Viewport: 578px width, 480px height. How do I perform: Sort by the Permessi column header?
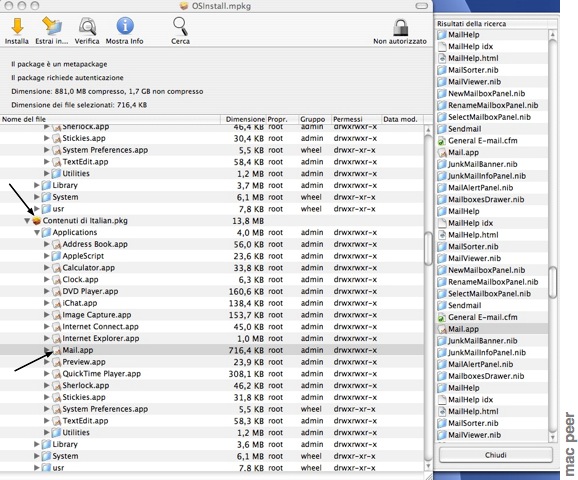point(356,119)
